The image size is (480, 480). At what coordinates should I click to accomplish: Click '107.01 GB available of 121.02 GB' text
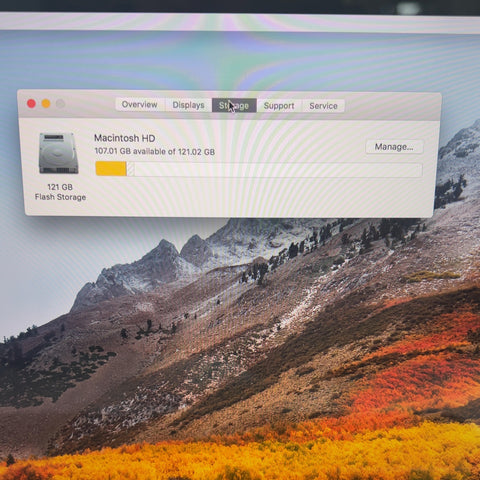tap(155, 151)
